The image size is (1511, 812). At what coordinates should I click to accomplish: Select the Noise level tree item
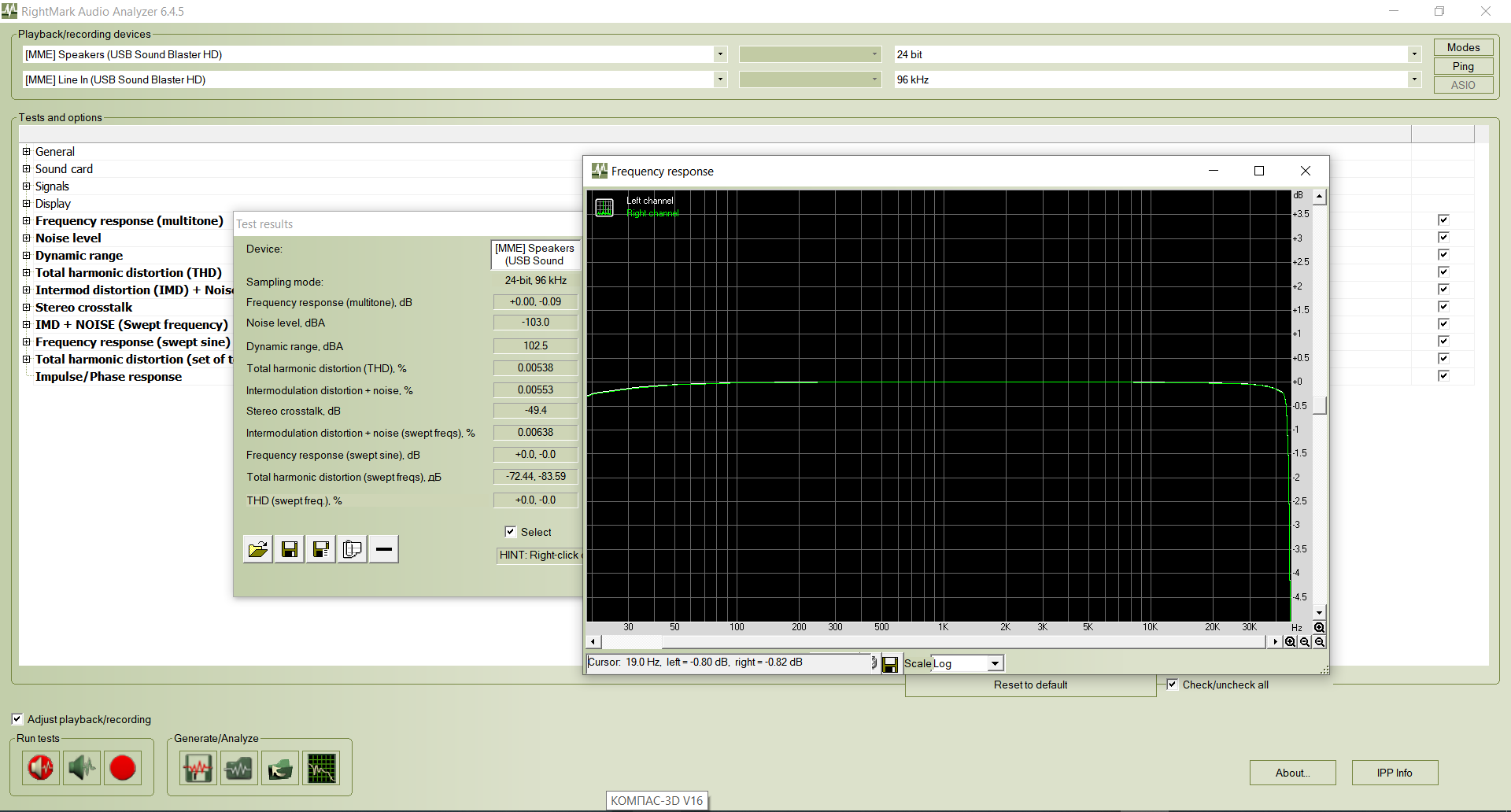click(x=68, y=238)
